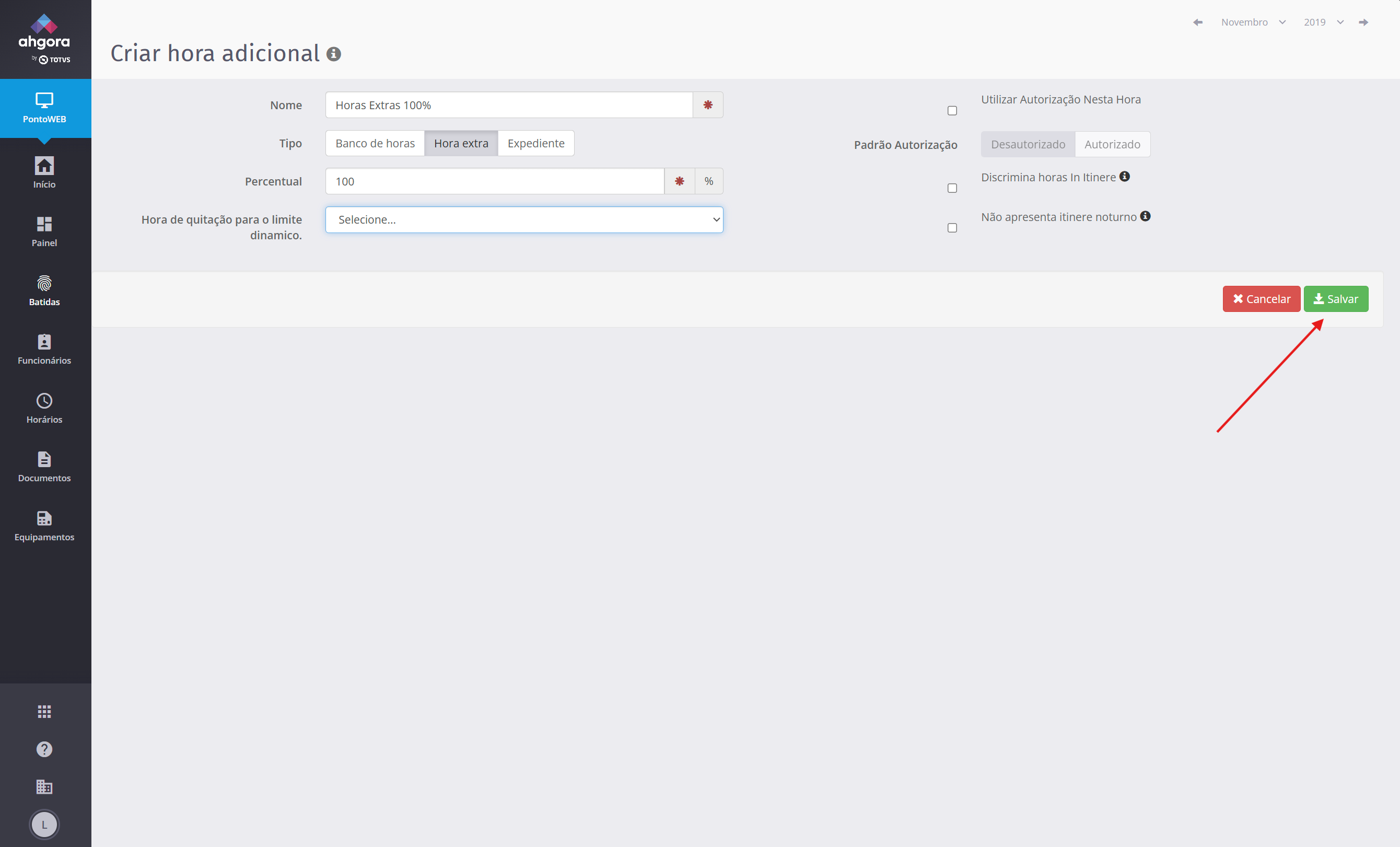
Task: Open Funcionários in the sidebar
Action: 44,349
